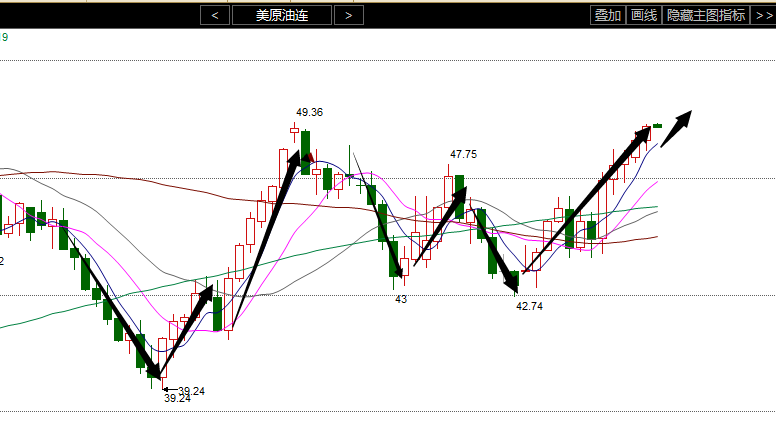The height and width of the screenshot is (427, 776).
Task: Click the small left-pointing arrow beside 39.24
Action: [167, 390]
